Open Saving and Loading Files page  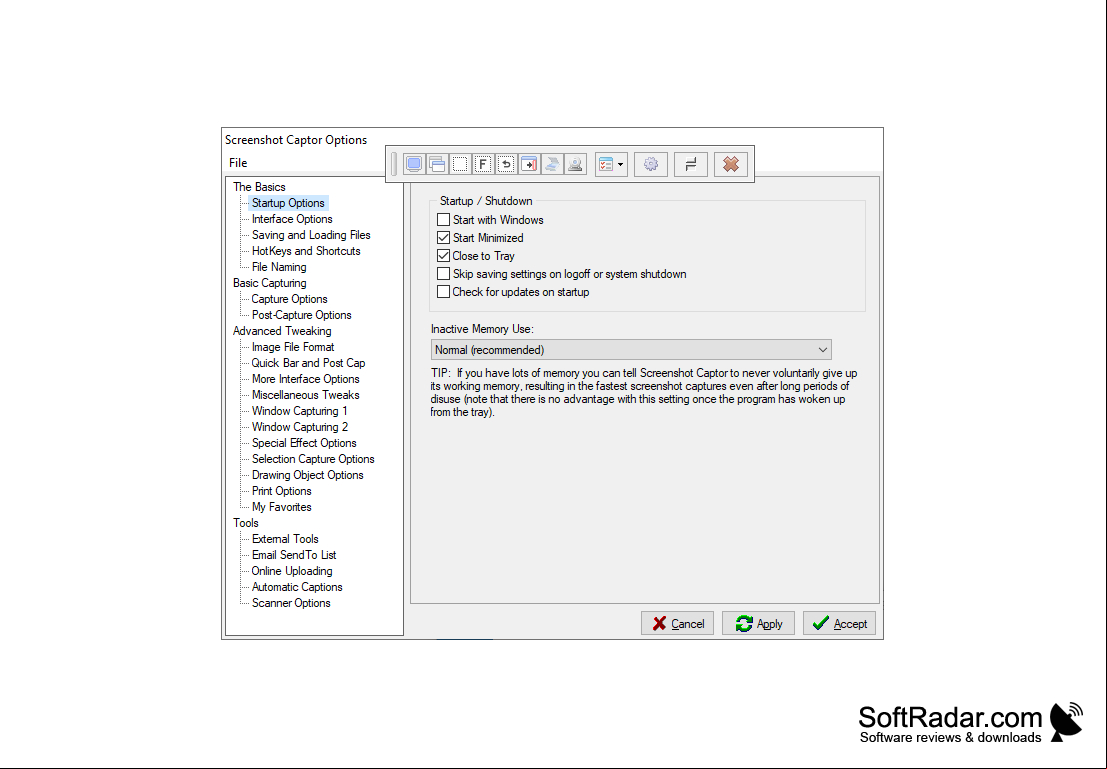[x=311, y=235]
